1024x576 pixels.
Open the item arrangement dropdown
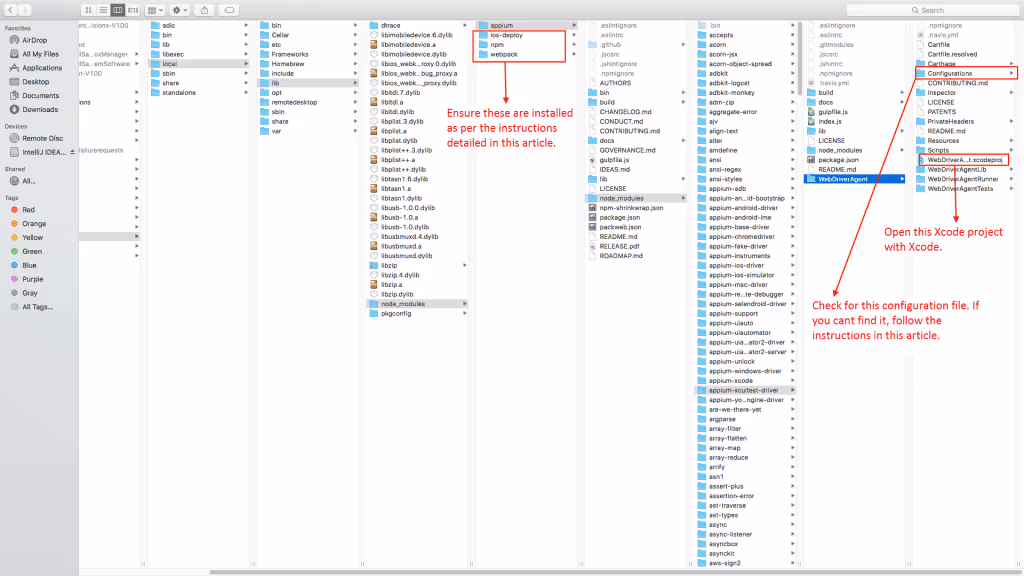click(155, 10)
